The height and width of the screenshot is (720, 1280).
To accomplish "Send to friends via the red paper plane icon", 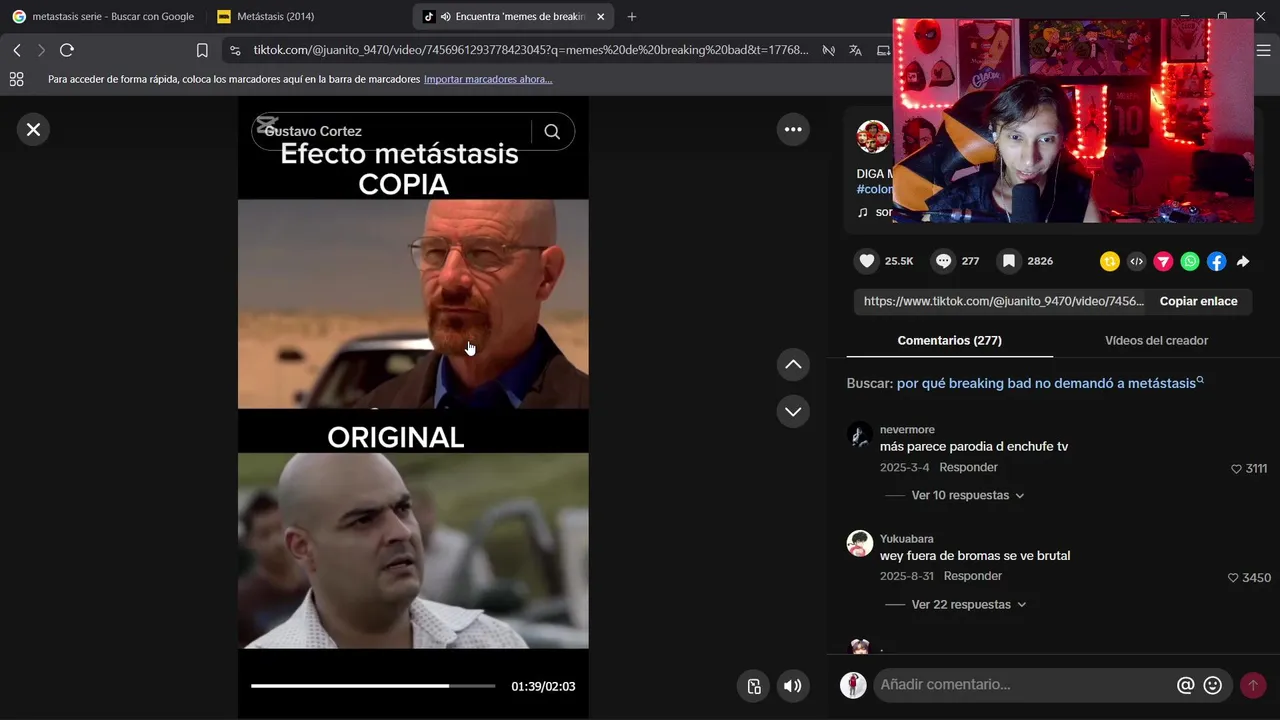I will [1163, 261].
